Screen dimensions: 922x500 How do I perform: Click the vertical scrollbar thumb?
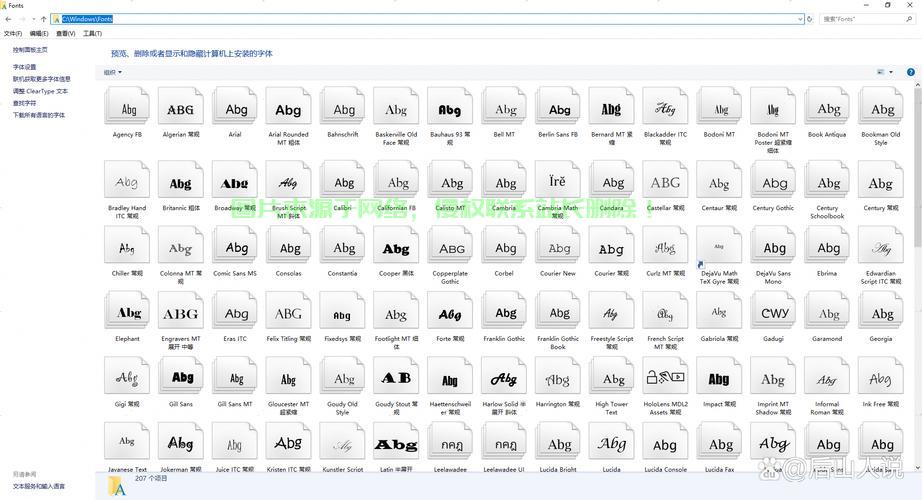click(x=917, y=168)
